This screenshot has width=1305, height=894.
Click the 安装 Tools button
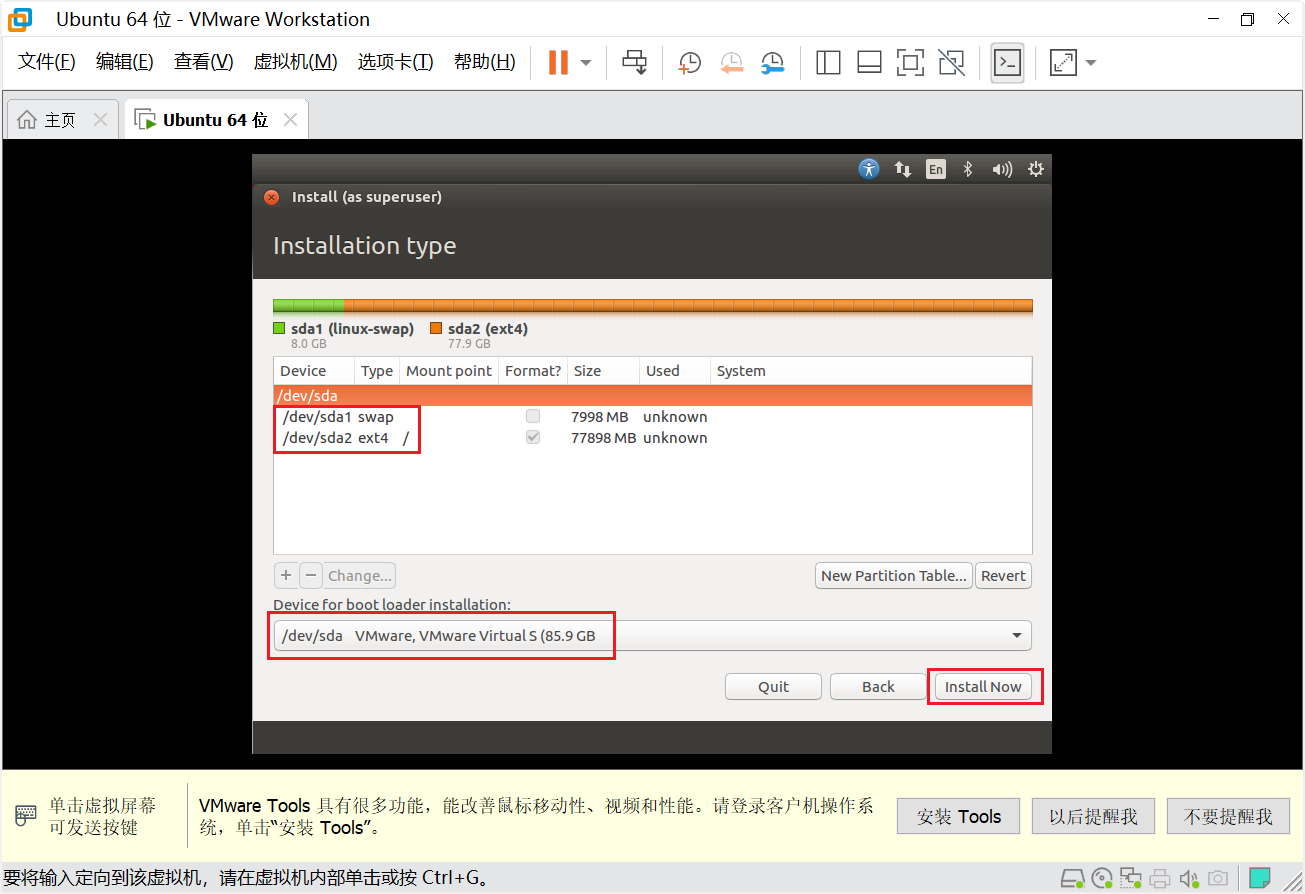click(958, 816)
